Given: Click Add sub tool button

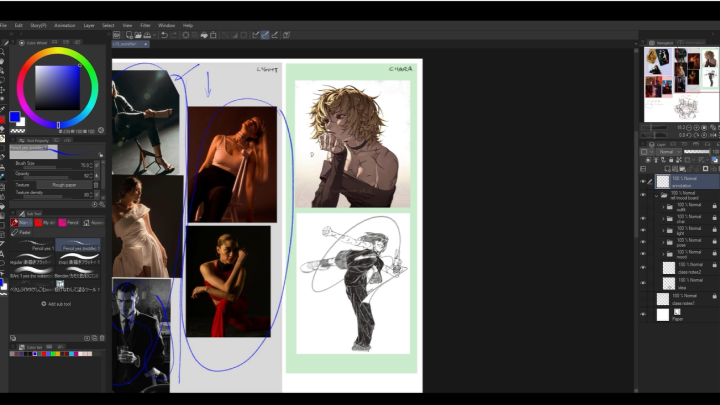Looking at the screenshot, I should tap(56, 304).
